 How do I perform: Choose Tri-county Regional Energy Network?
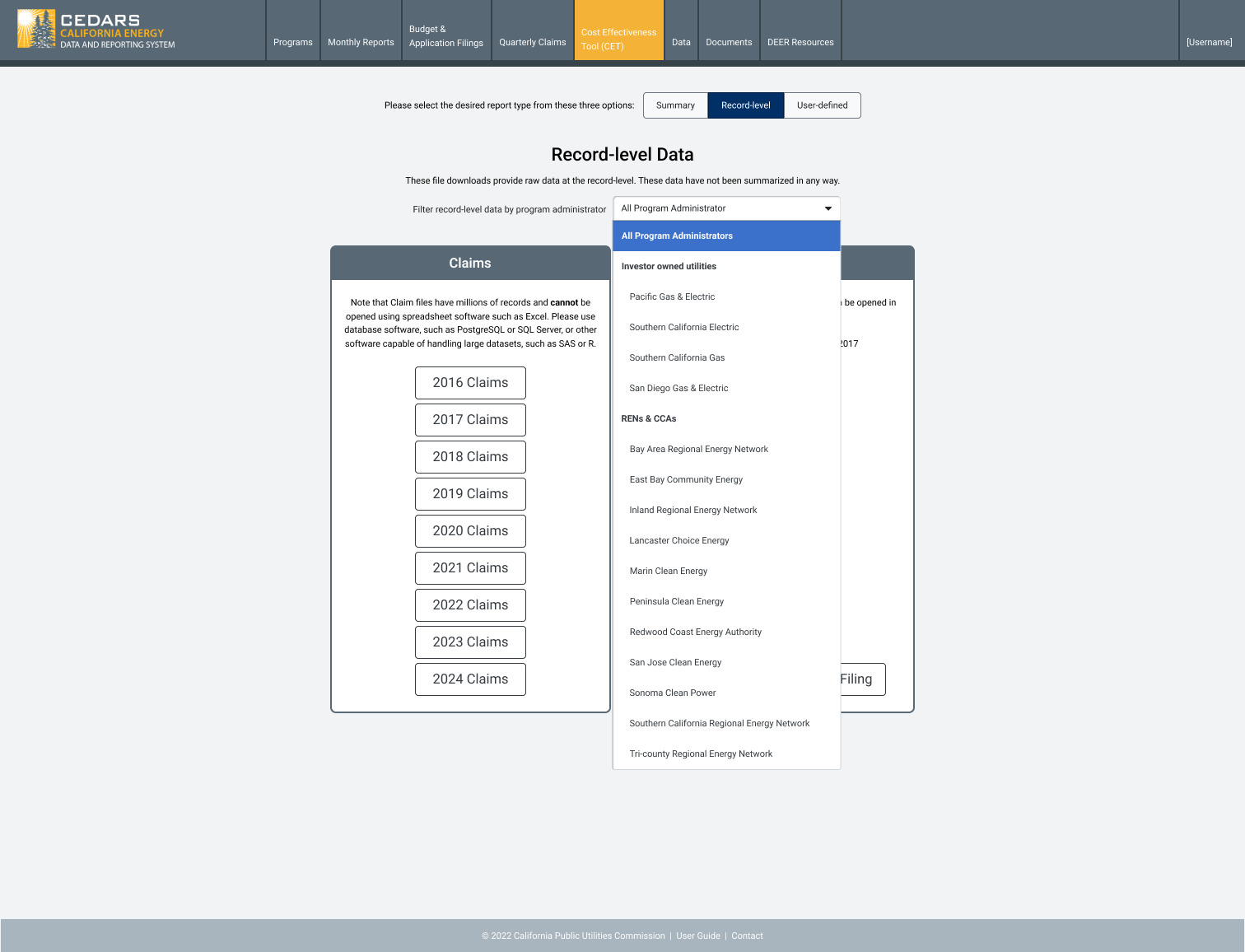point(701,754)
